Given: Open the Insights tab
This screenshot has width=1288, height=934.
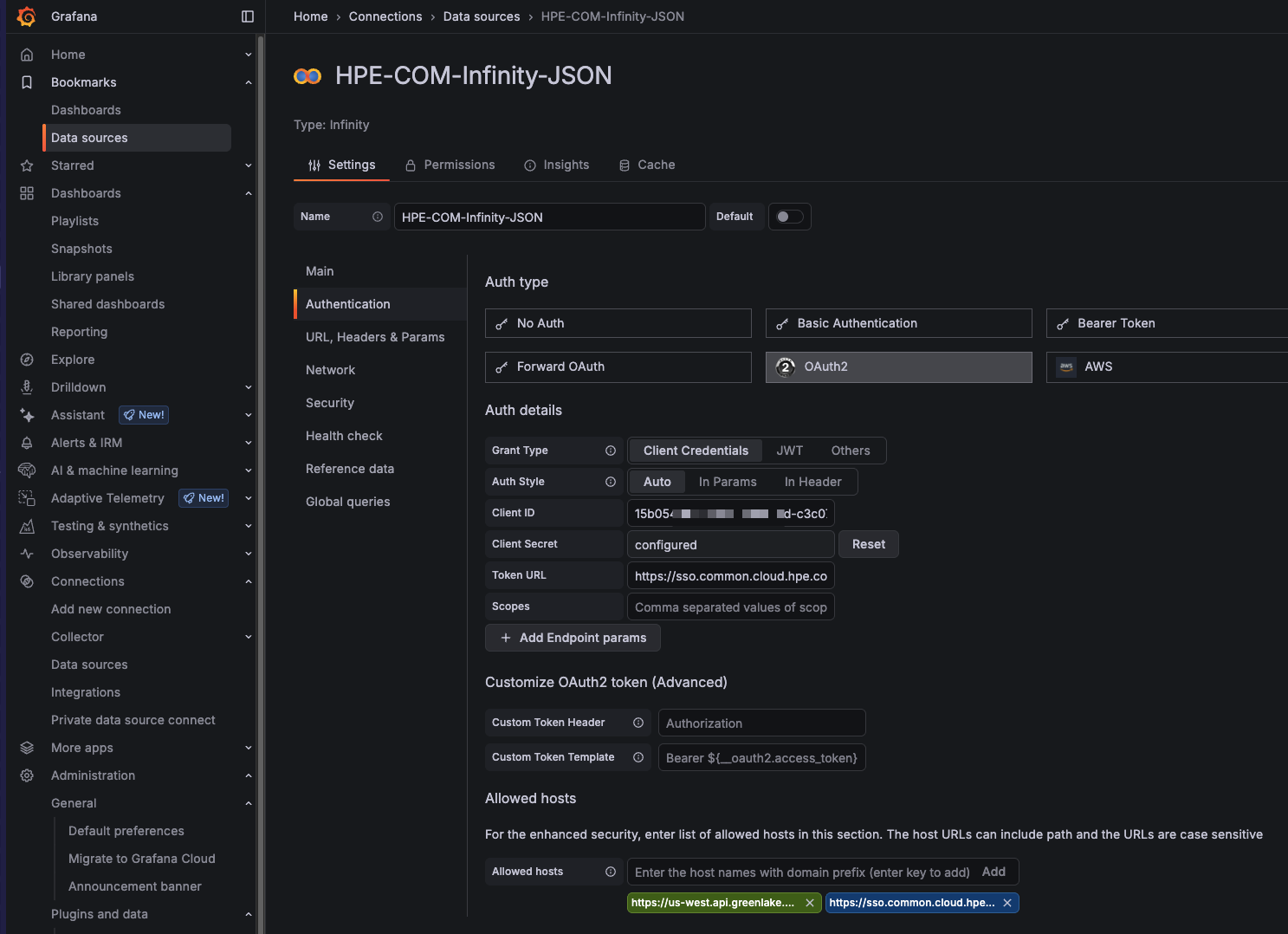Looking at the screenshot, I should pos(557,165).
